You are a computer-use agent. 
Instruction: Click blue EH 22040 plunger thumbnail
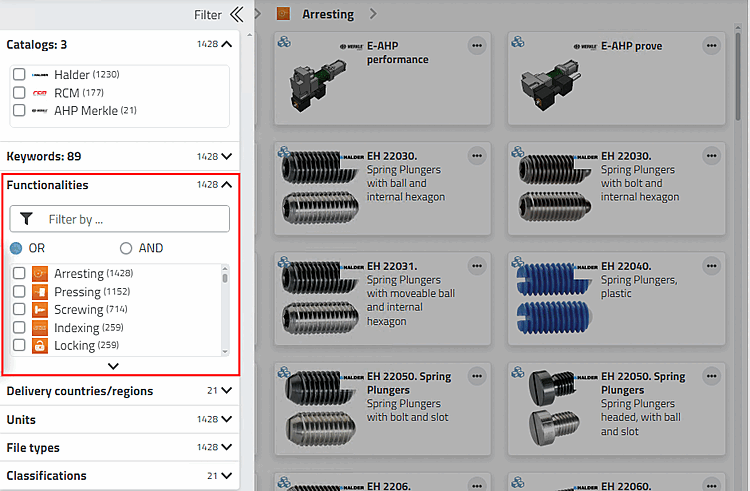[x=554, y=299]
